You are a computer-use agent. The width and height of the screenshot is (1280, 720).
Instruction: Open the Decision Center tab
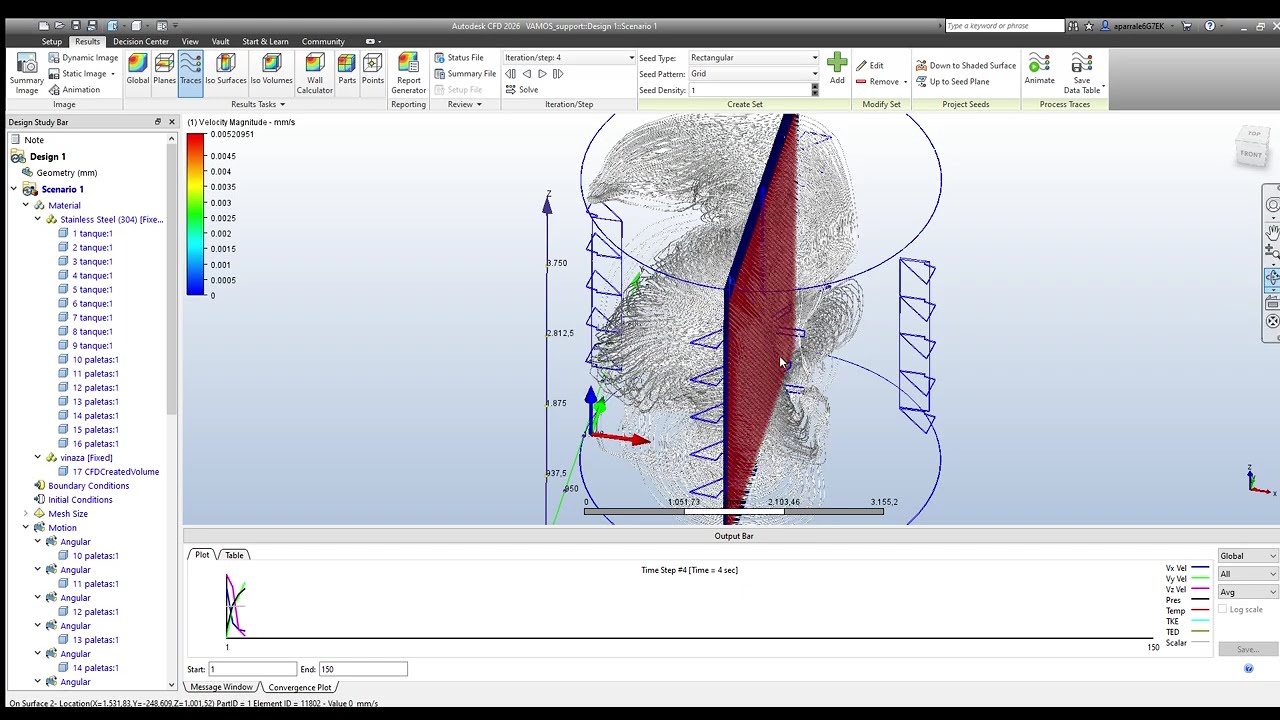tap(141, 41)
